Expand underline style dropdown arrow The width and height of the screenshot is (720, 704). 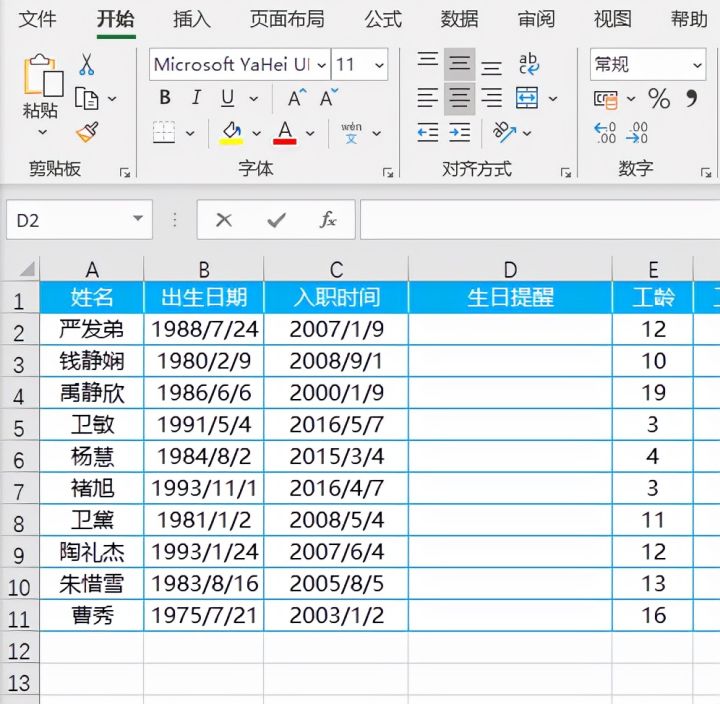[x=254, y=98]
